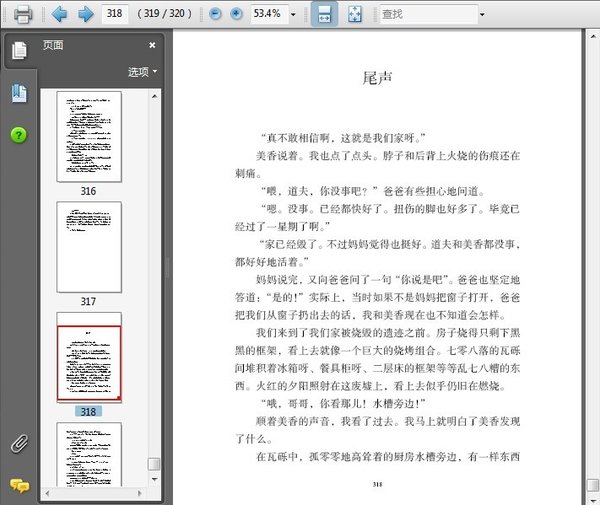This screenshot has height=505, width=600.
Task: Click the green help question mark icon
Action: coord(19,134)
